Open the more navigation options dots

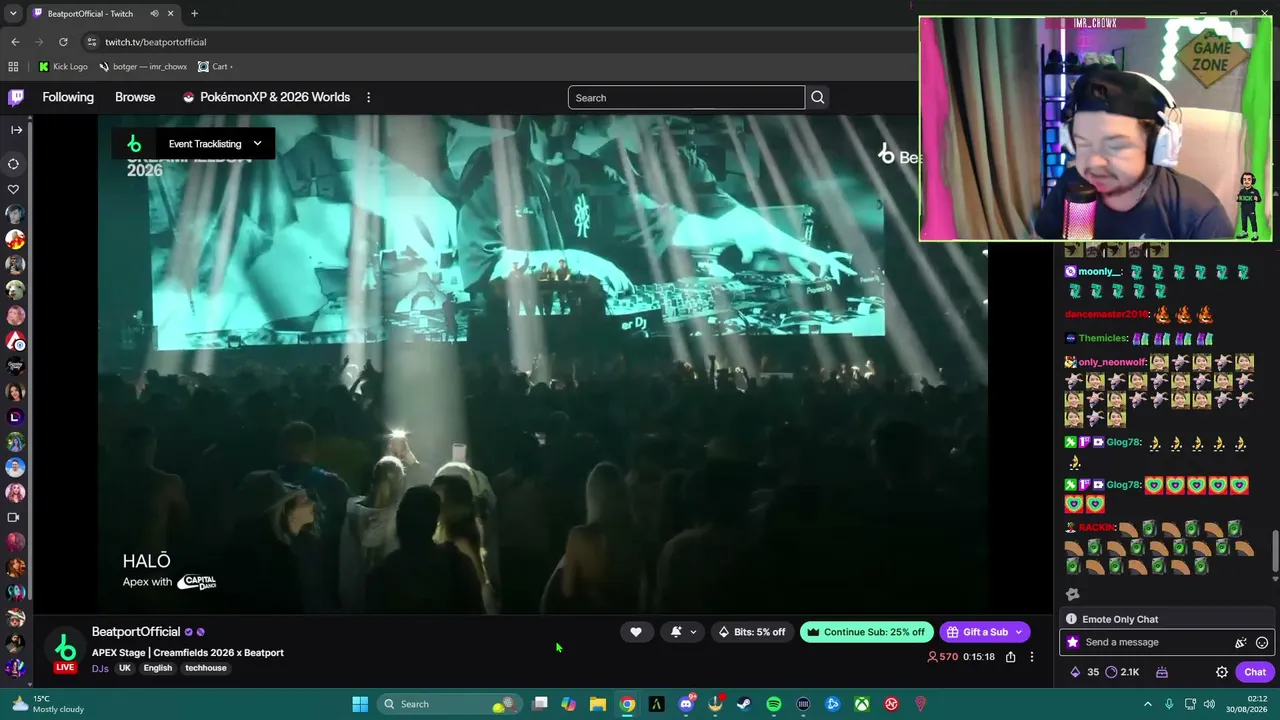click(x=368, y=97)
